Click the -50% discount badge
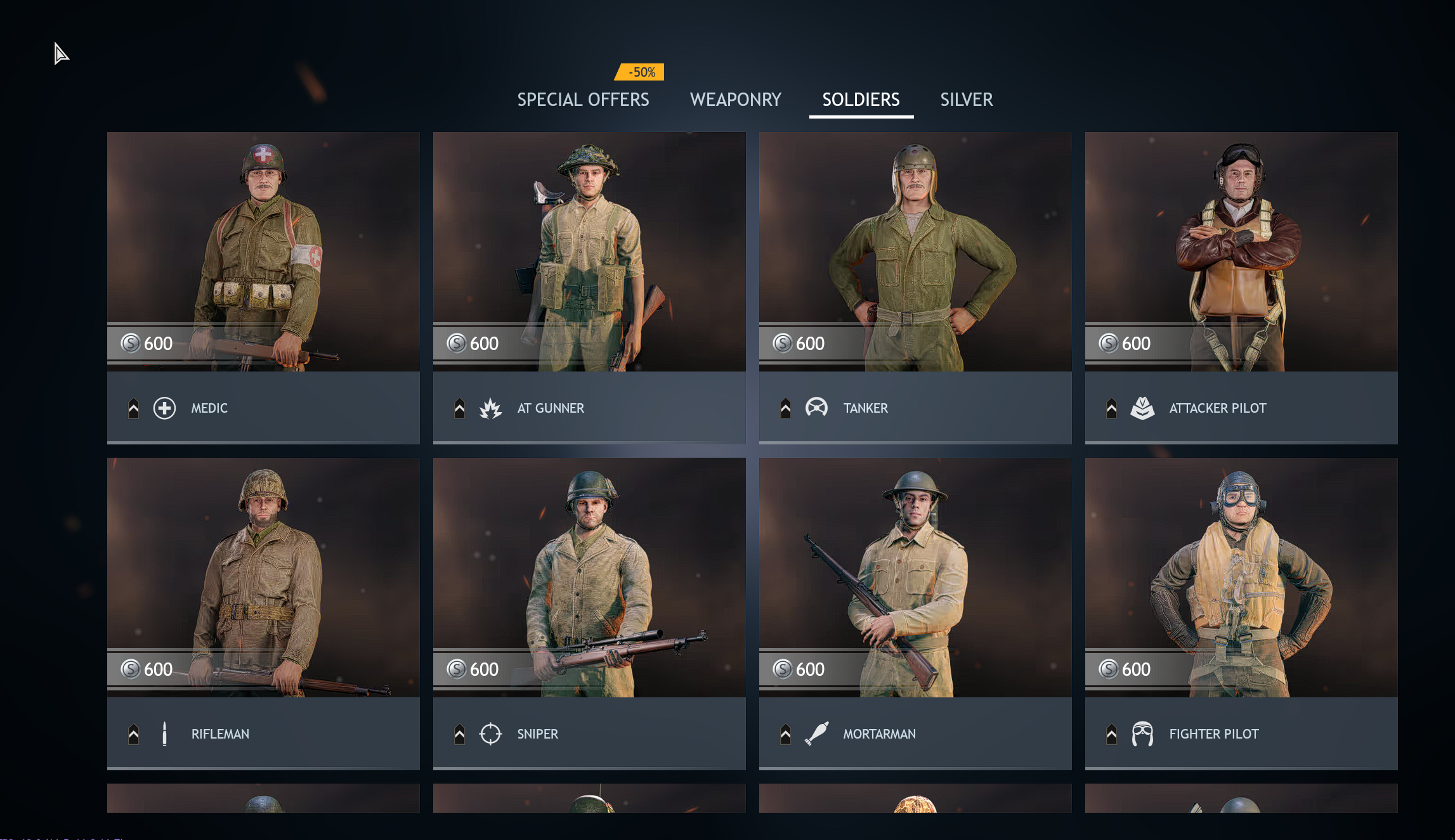 [640, 72]
